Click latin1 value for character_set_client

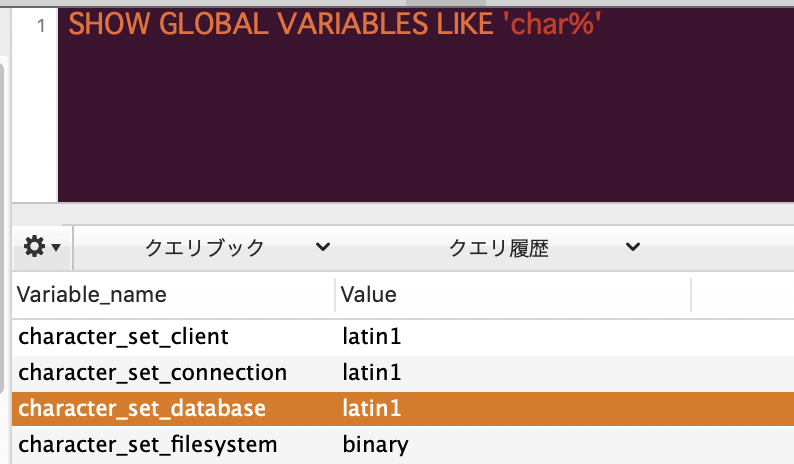click(372, 337)
